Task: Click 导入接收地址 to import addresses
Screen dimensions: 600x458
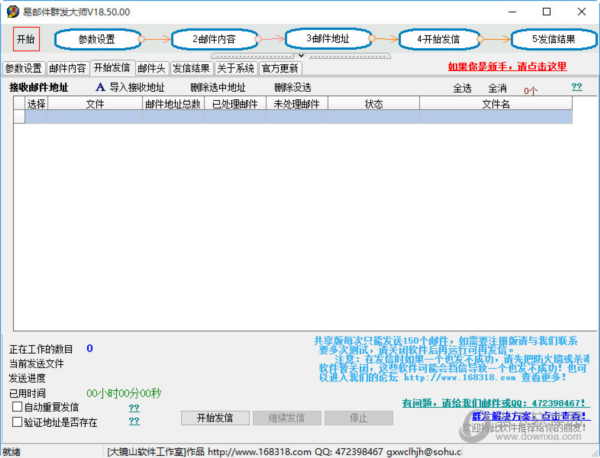Action: coord(137,88)
